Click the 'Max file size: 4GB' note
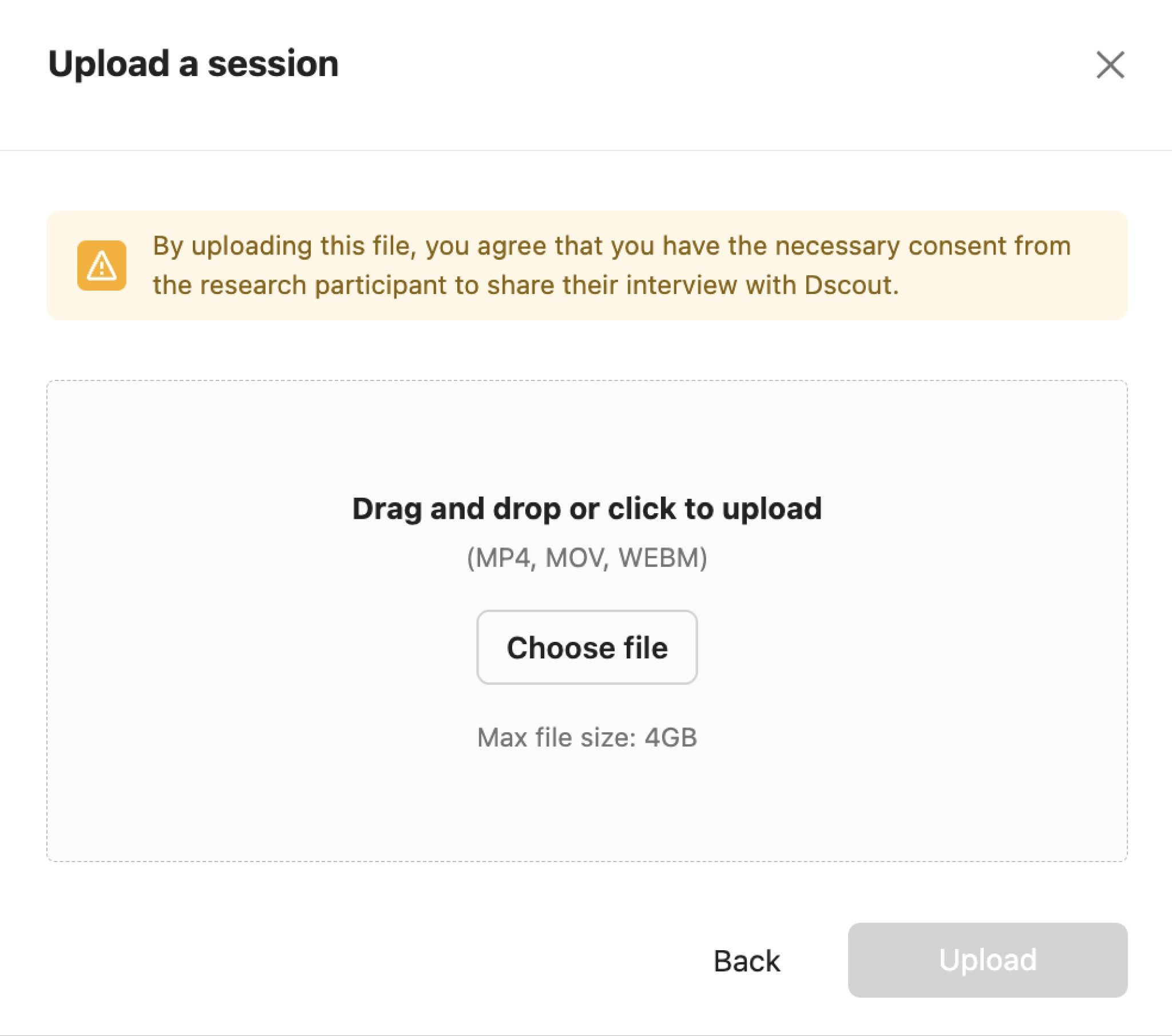1172x1036 pixels. click(587, 737)
